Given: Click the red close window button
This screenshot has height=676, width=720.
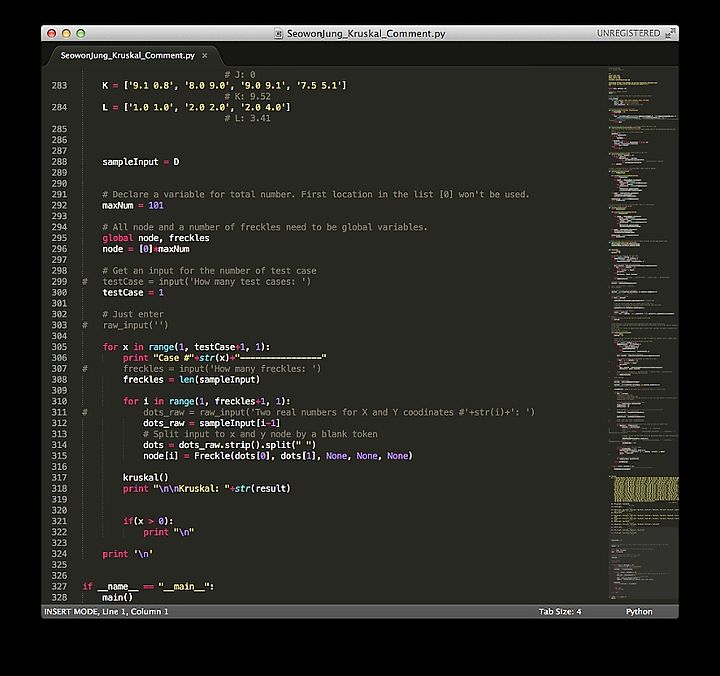Looking at the screenshot, I should click(52, 33).
